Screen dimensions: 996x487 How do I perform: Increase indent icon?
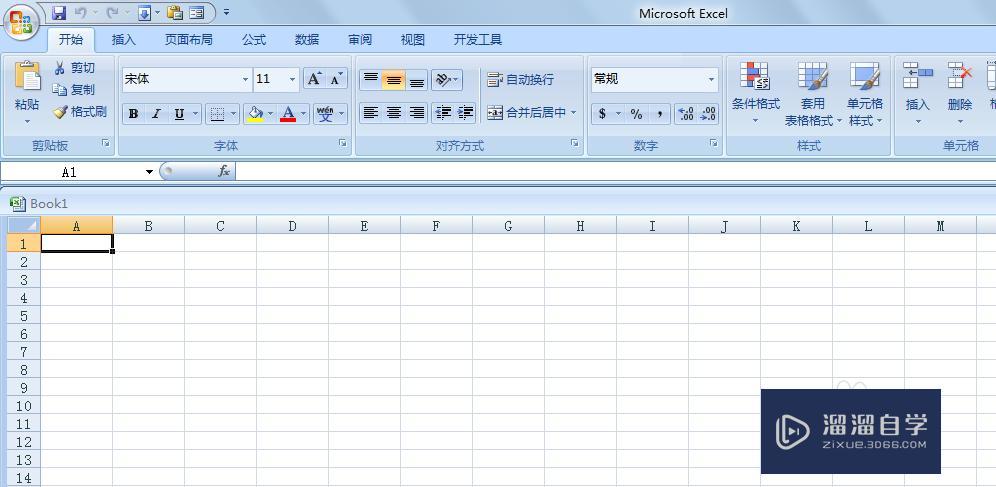pyautogui.click(x=466, y=113)
